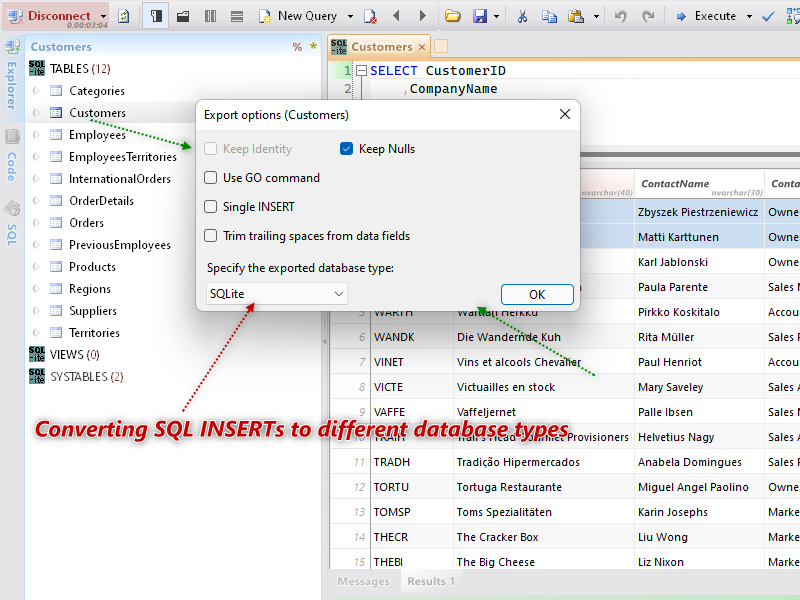This screenshot has height=600, width=800.
Task: Close the Customers query tab
Action: tap(422, 47)
